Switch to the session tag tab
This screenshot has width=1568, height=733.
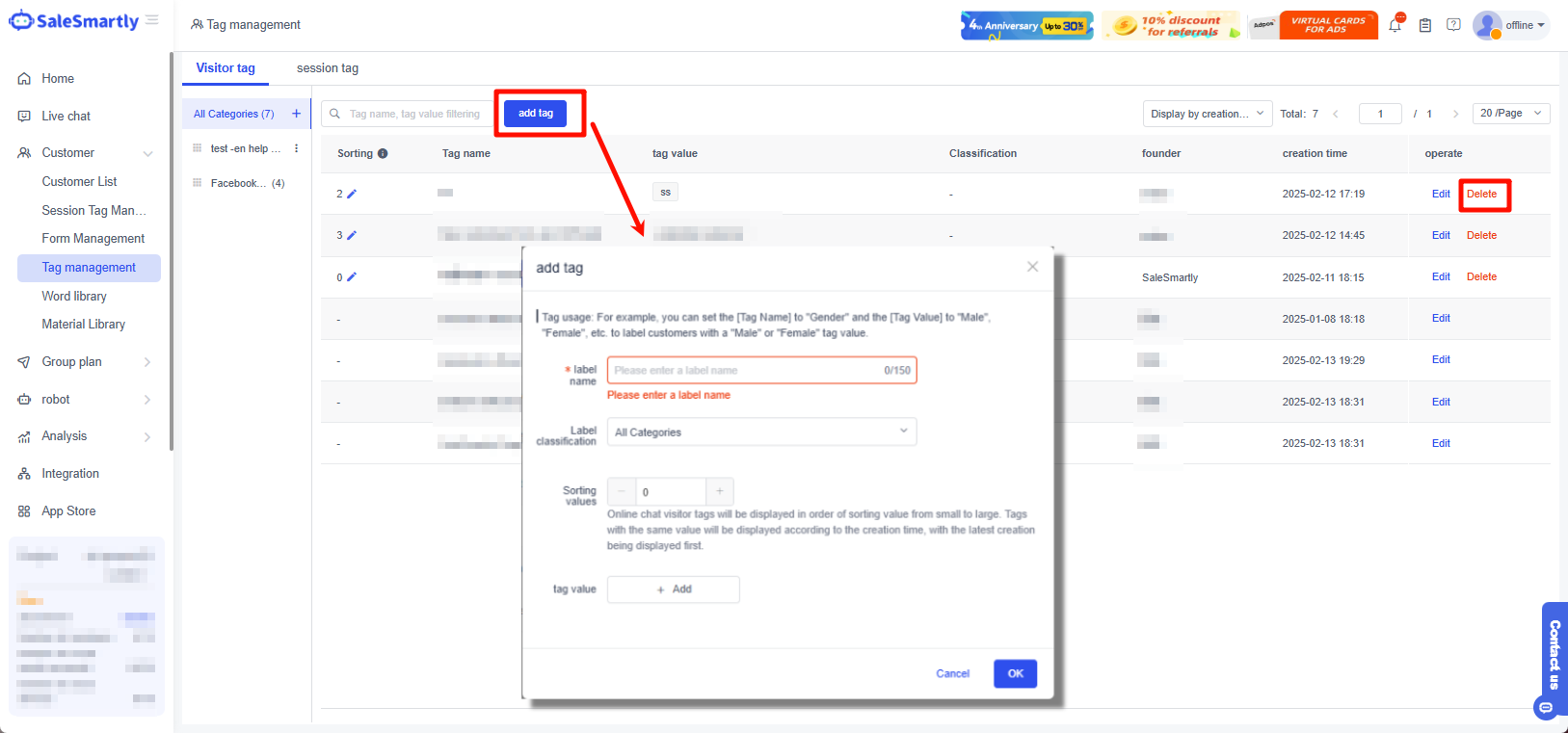328,68
